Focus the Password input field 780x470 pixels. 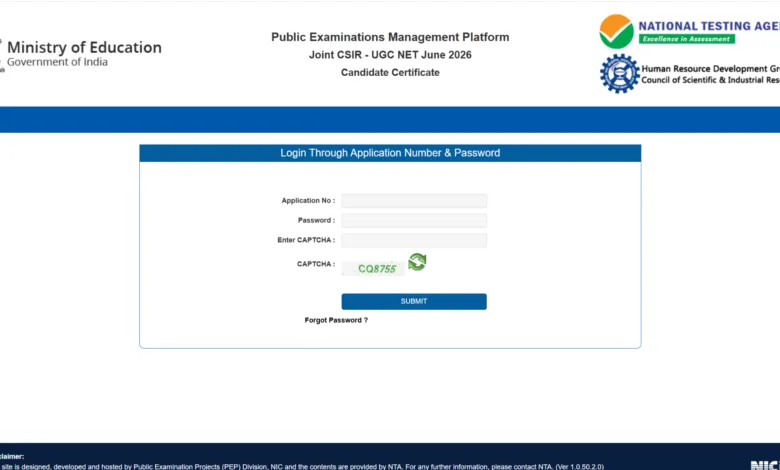point(414,220)
